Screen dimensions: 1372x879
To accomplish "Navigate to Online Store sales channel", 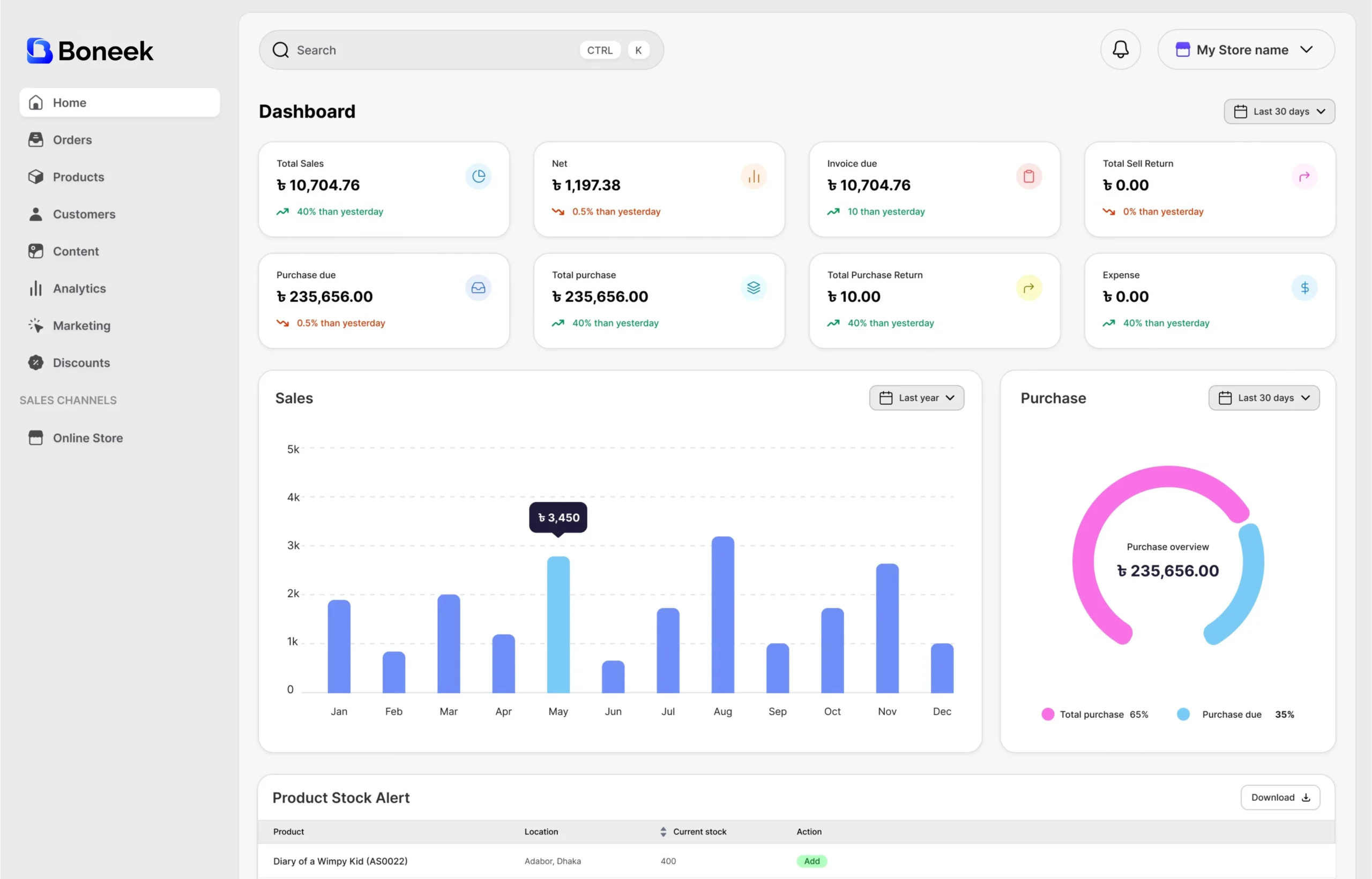I will pos(87,438).
